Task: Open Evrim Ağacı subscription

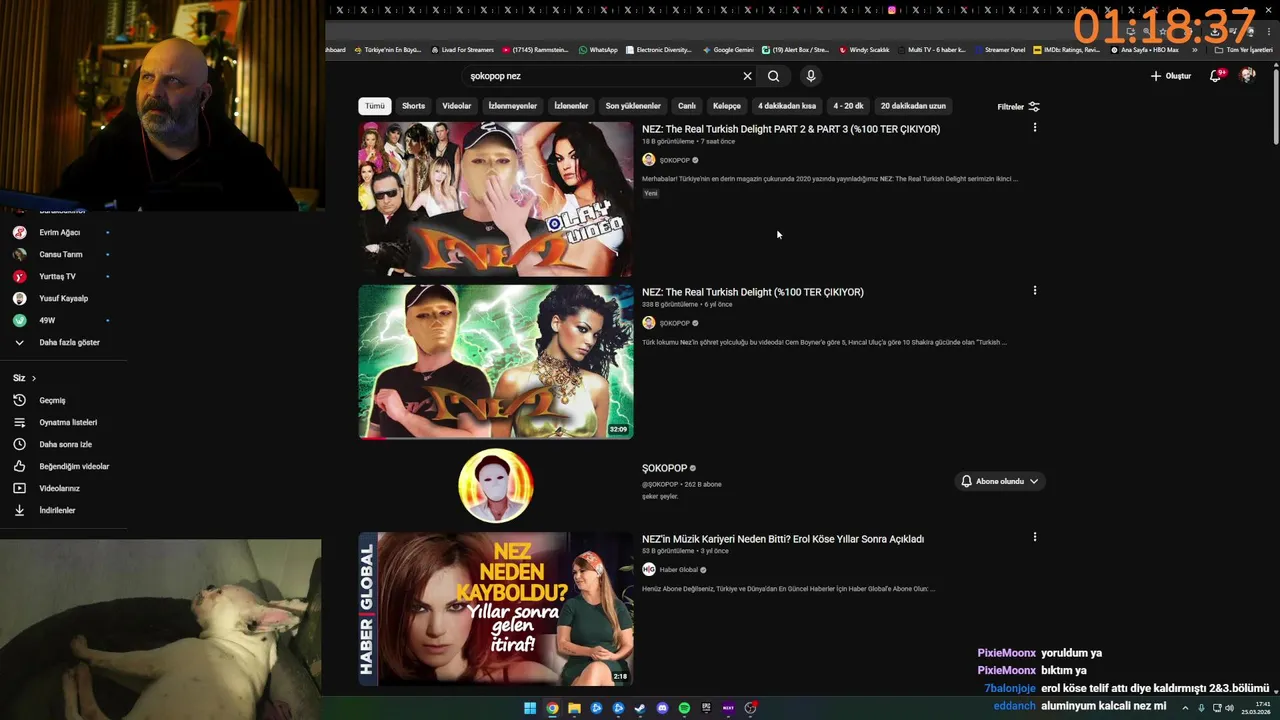Action: 60,232
